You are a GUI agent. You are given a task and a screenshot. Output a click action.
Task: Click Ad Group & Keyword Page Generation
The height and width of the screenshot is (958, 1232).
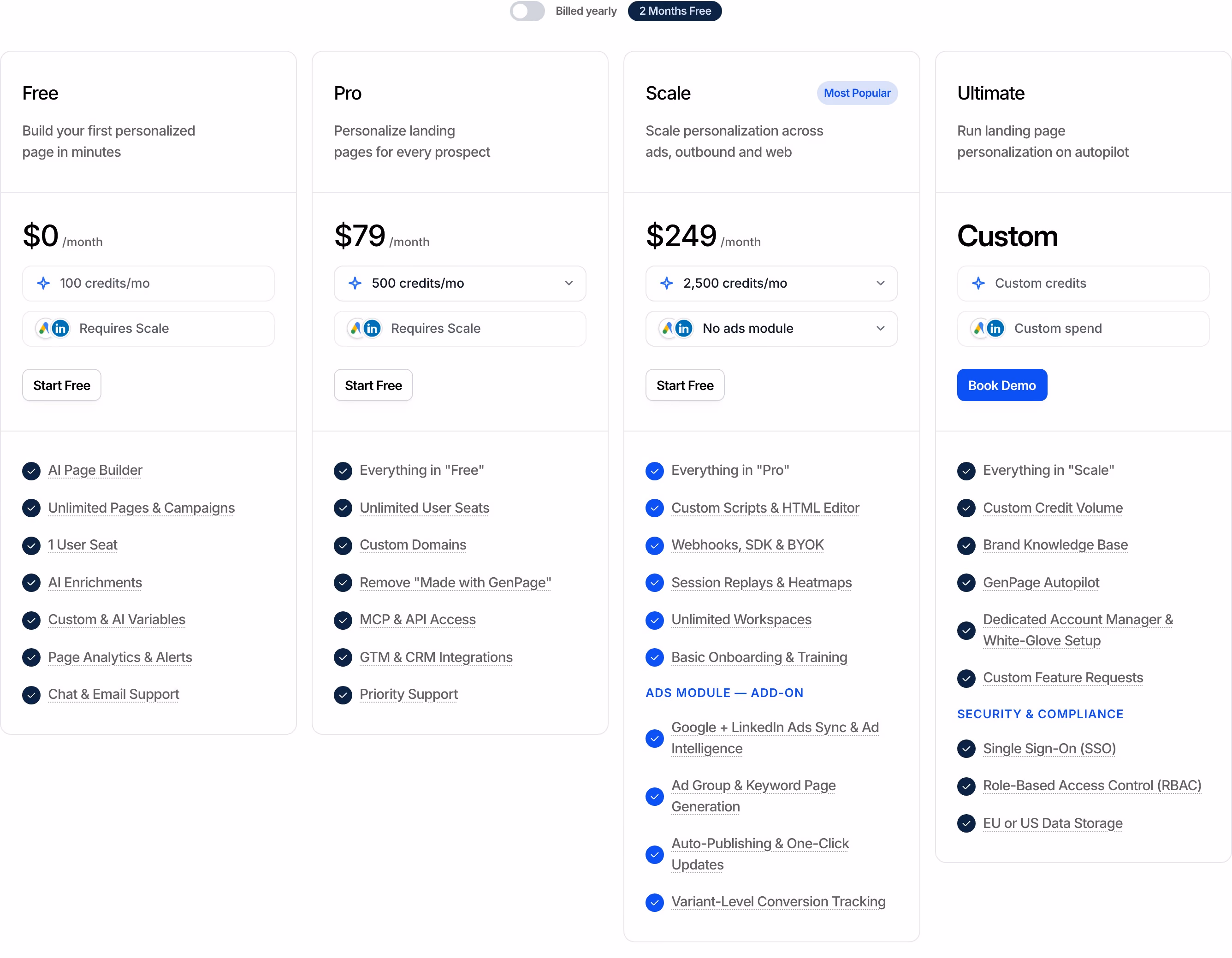tap(753, 796)
